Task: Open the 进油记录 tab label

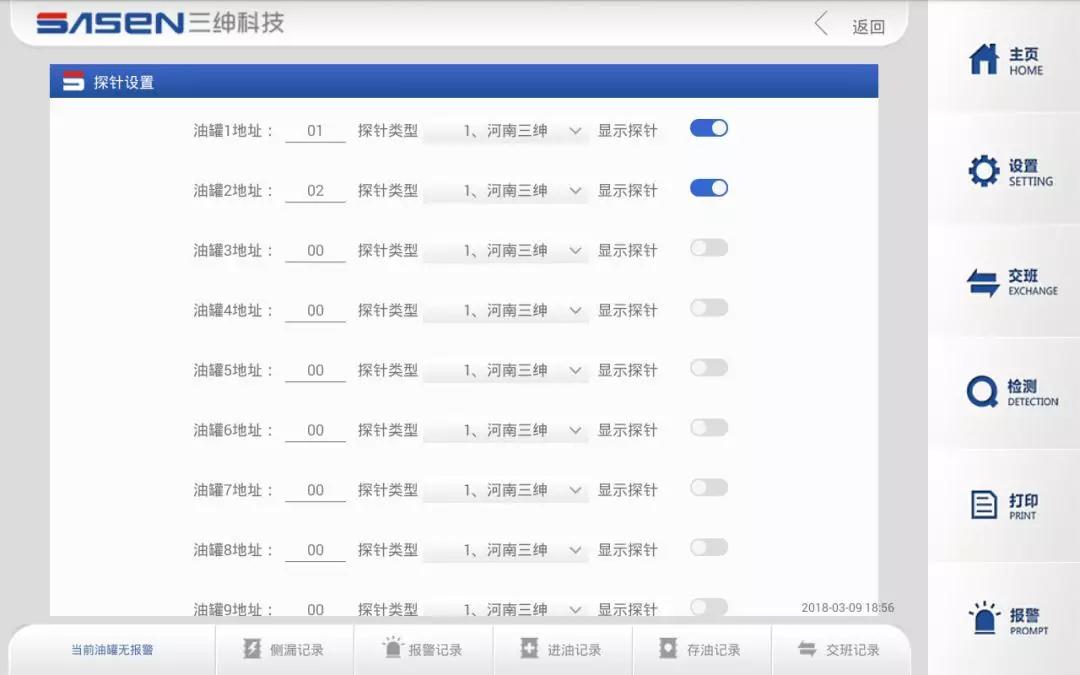Action: (574, 650)
